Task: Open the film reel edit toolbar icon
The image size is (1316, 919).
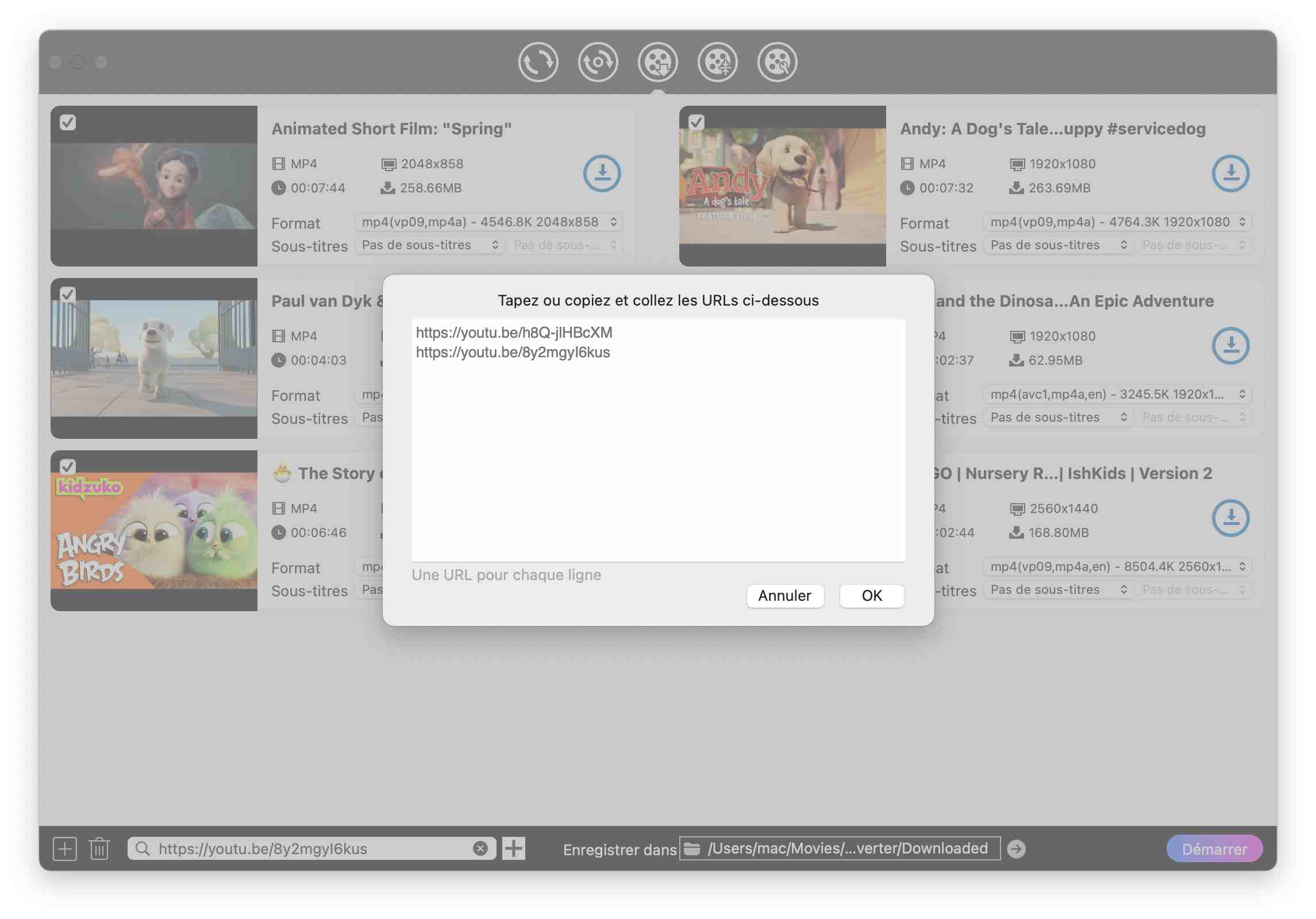Action: click(x=717, y=62)
